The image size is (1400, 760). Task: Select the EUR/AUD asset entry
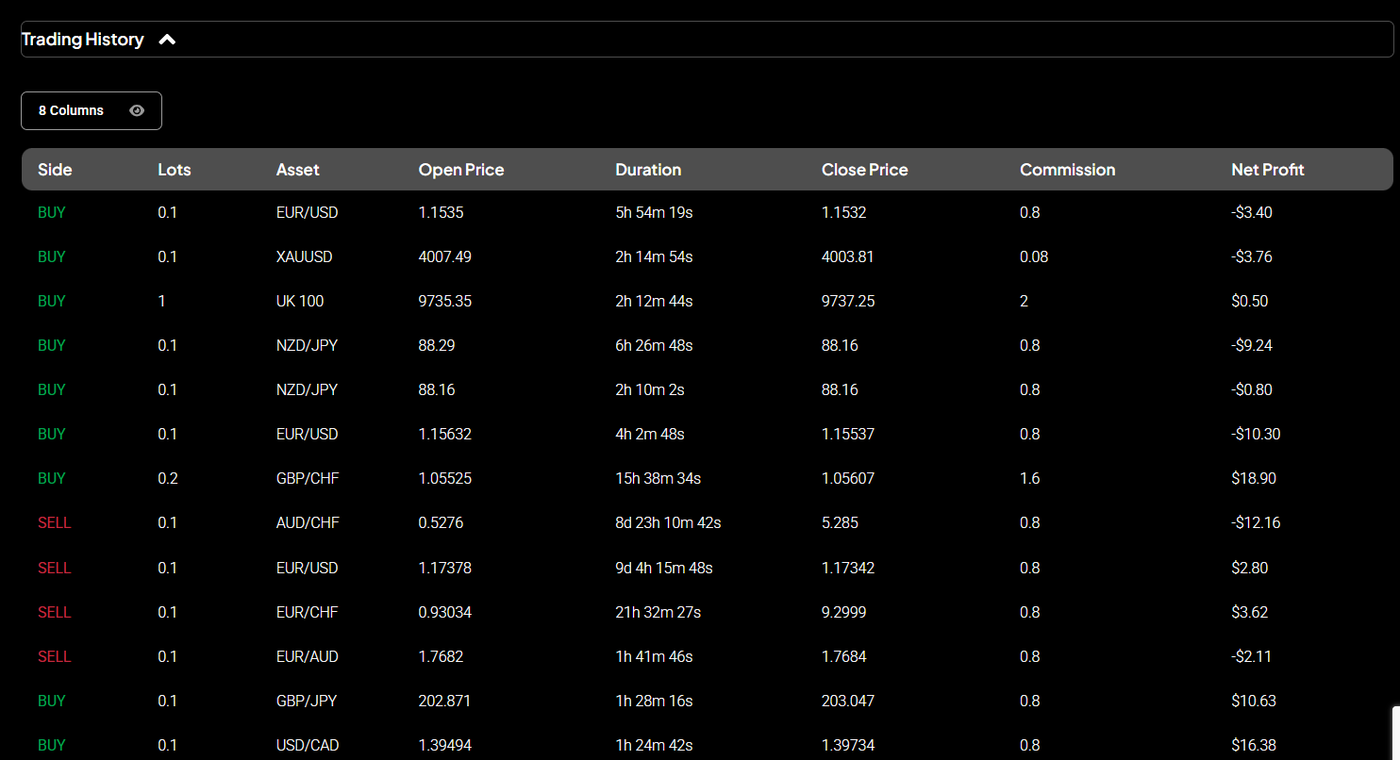click(x=307, y=657)
